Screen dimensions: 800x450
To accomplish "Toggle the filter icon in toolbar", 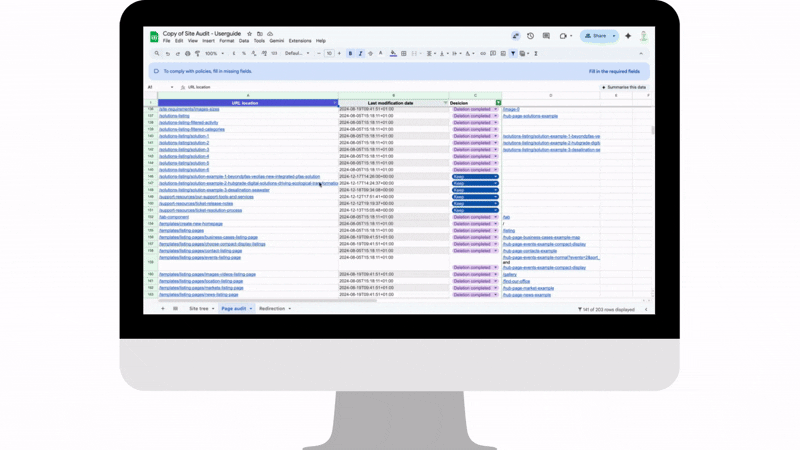I will tap(513, 54).
